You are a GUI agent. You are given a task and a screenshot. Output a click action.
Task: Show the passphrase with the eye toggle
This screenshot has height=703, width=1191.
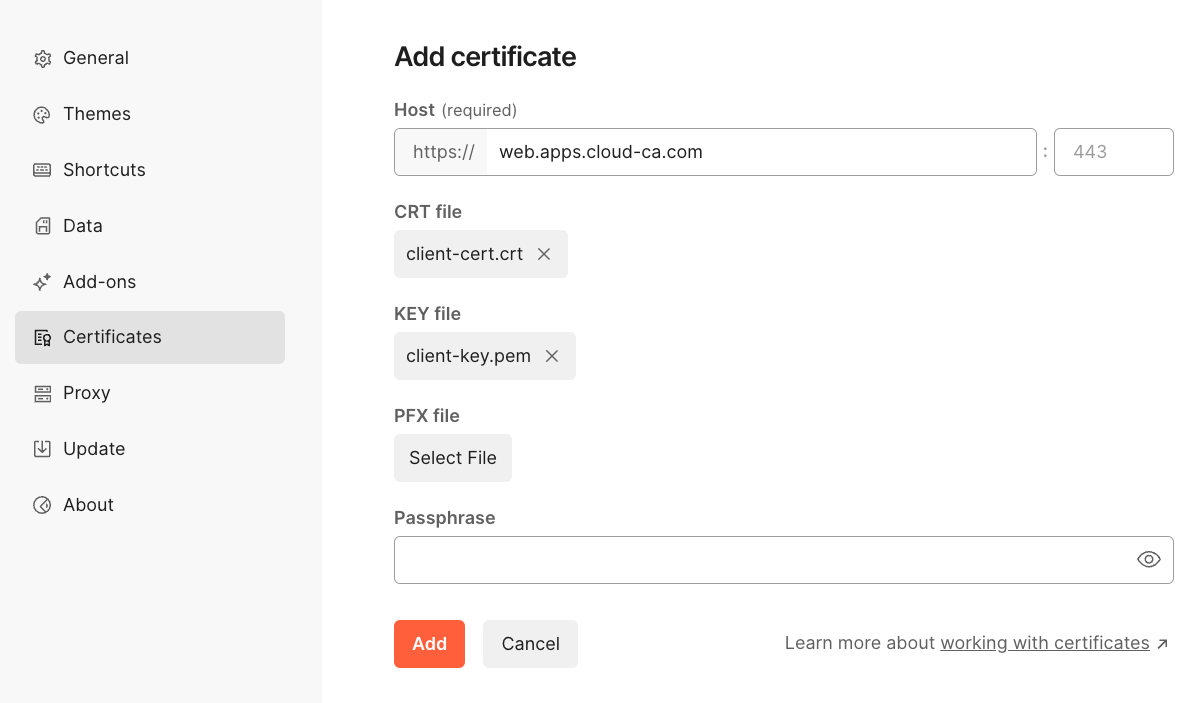tap(1148, 559)
